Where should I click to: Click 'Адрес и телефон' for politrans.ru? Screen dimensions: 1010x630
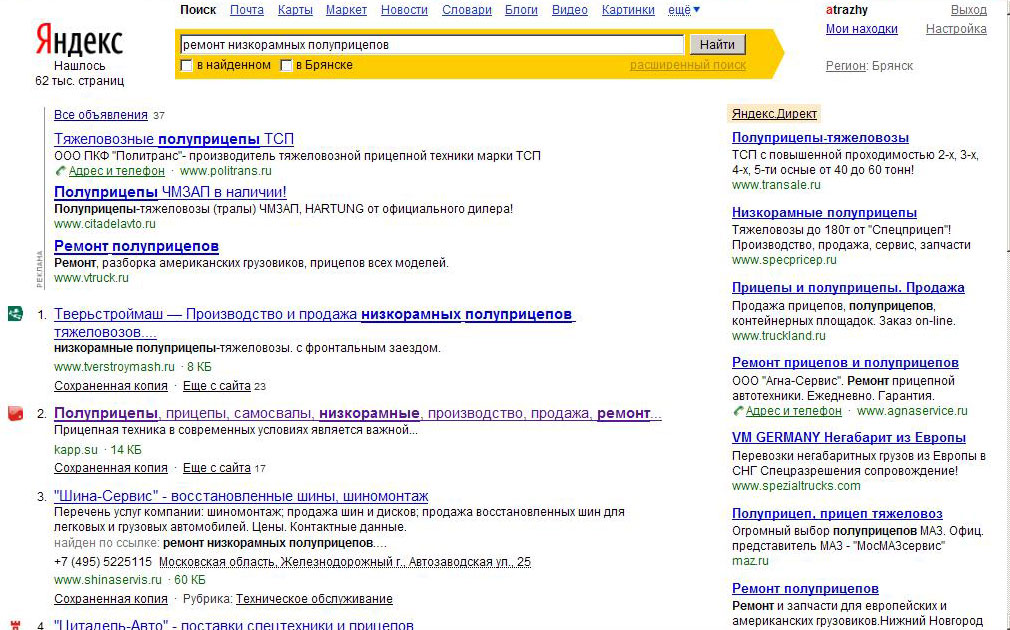[x=117, y=171]
